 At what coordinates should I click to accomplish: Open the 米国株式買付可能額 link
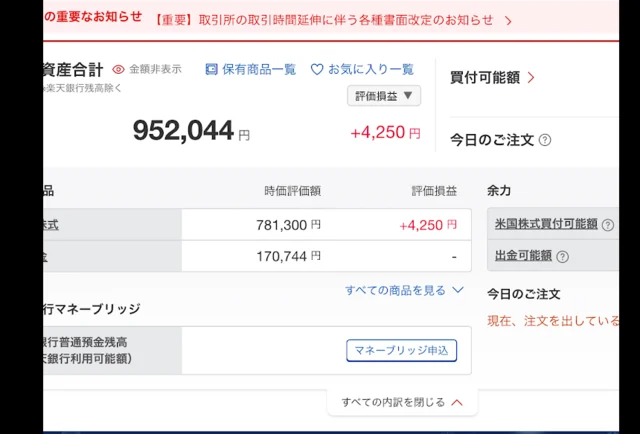(546, 224)
